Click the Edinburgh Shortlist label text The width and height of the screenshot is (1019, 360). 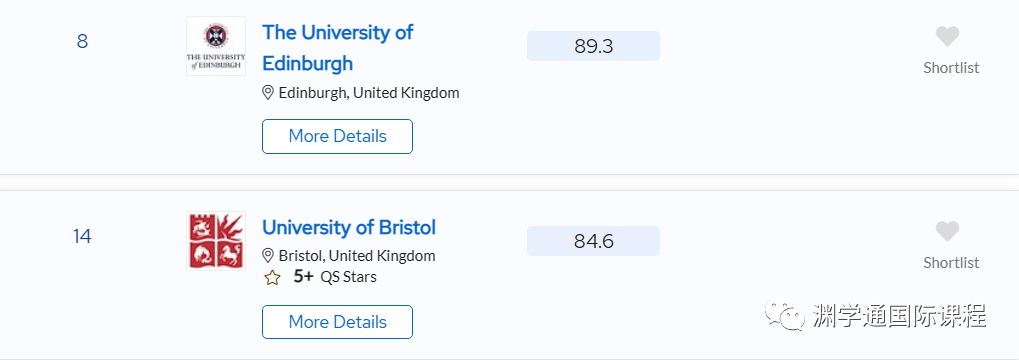coord(951,68)
